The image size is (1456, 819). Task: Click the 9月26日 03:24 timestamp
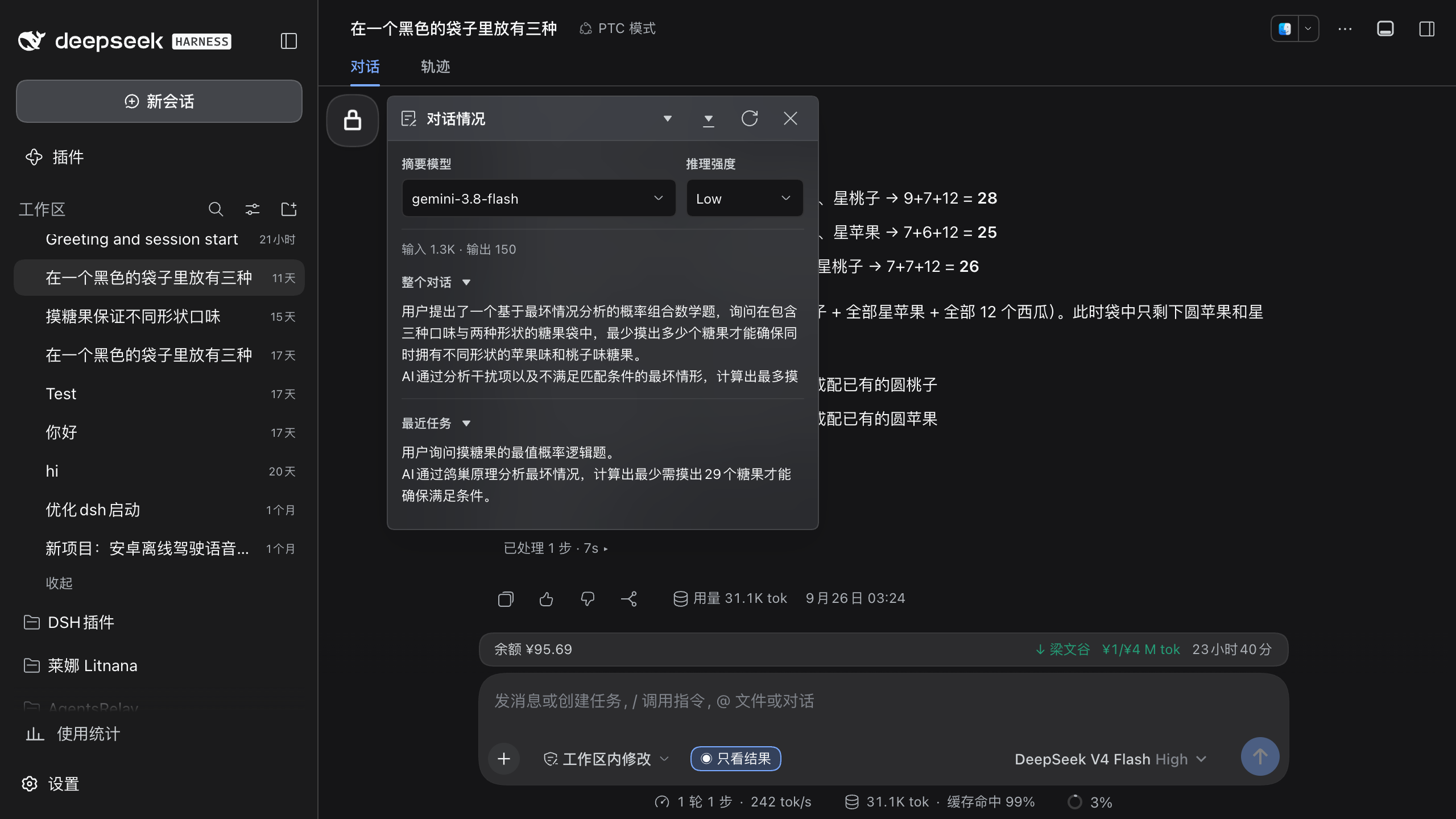tap(855, 598)
